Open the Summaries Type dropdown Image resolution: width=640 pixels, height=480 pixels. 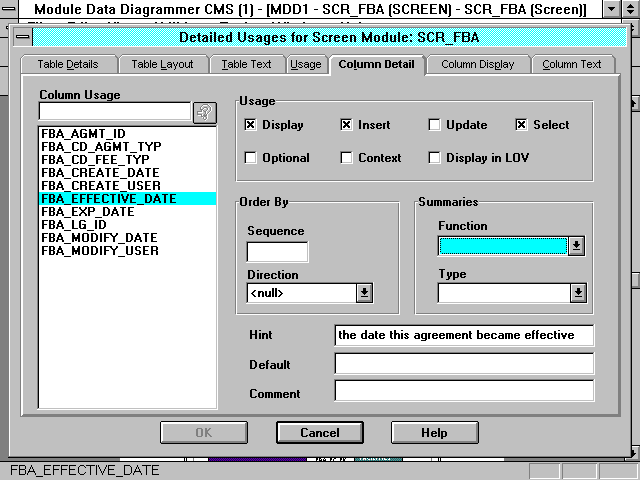pos(577,293)
